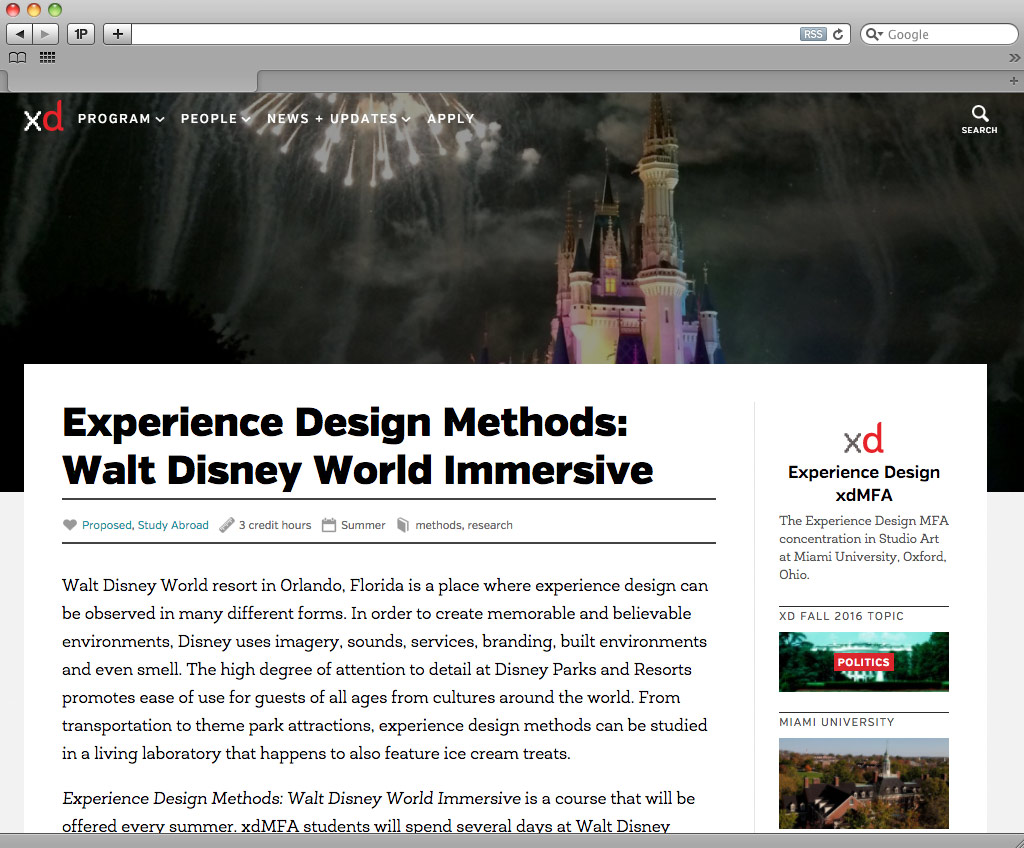The height and width of the screenshot is (848, 1024).
Task: Focus the browser address bar
Action: point(465,34)
